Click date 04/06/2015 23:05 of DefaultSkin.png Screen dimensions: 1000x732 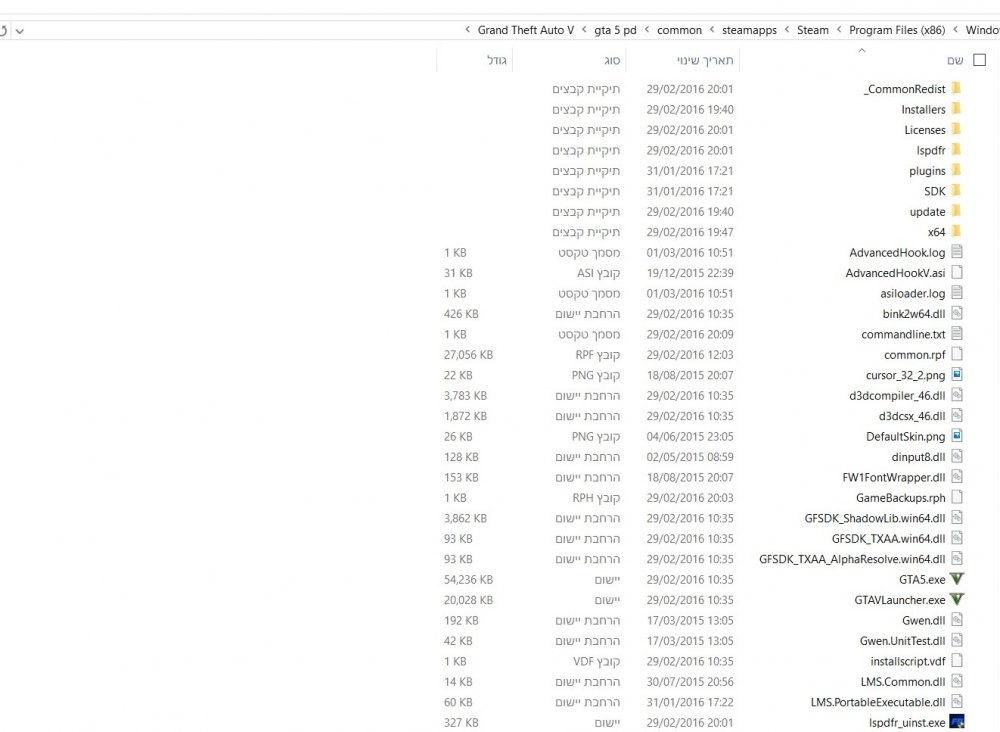689,436
